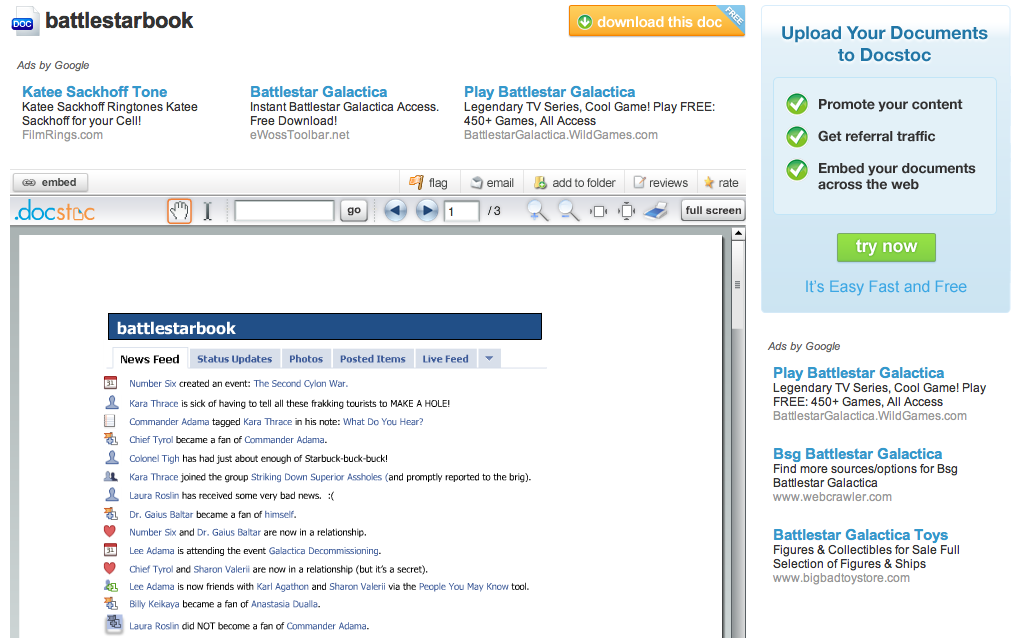Click the docstoc logo in viewer toolbar
The width and height of the screenshot is (1018, 638).
(55, 210)
